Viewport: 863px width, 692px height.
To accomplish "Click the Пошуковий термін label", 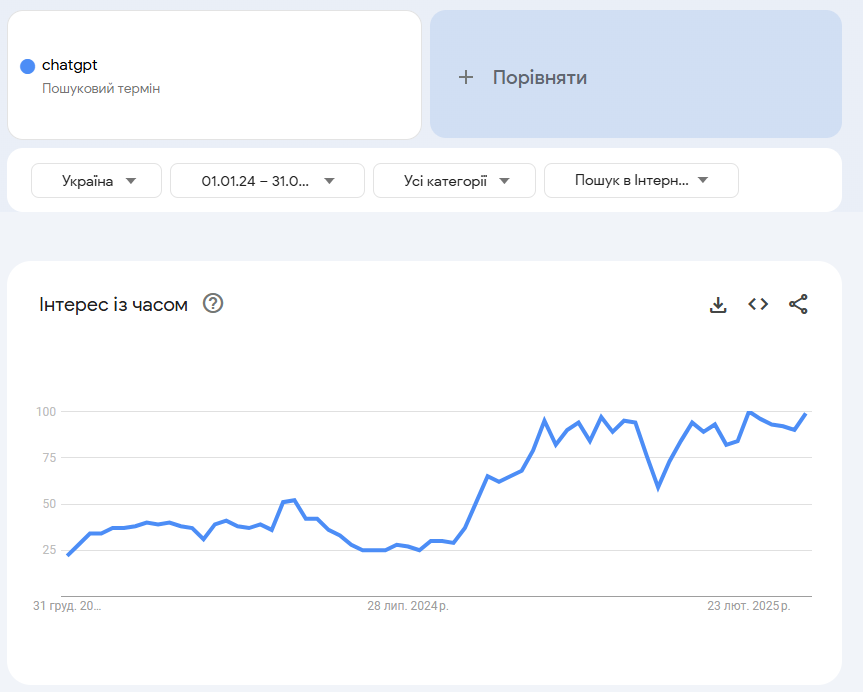I will [101, 89].
